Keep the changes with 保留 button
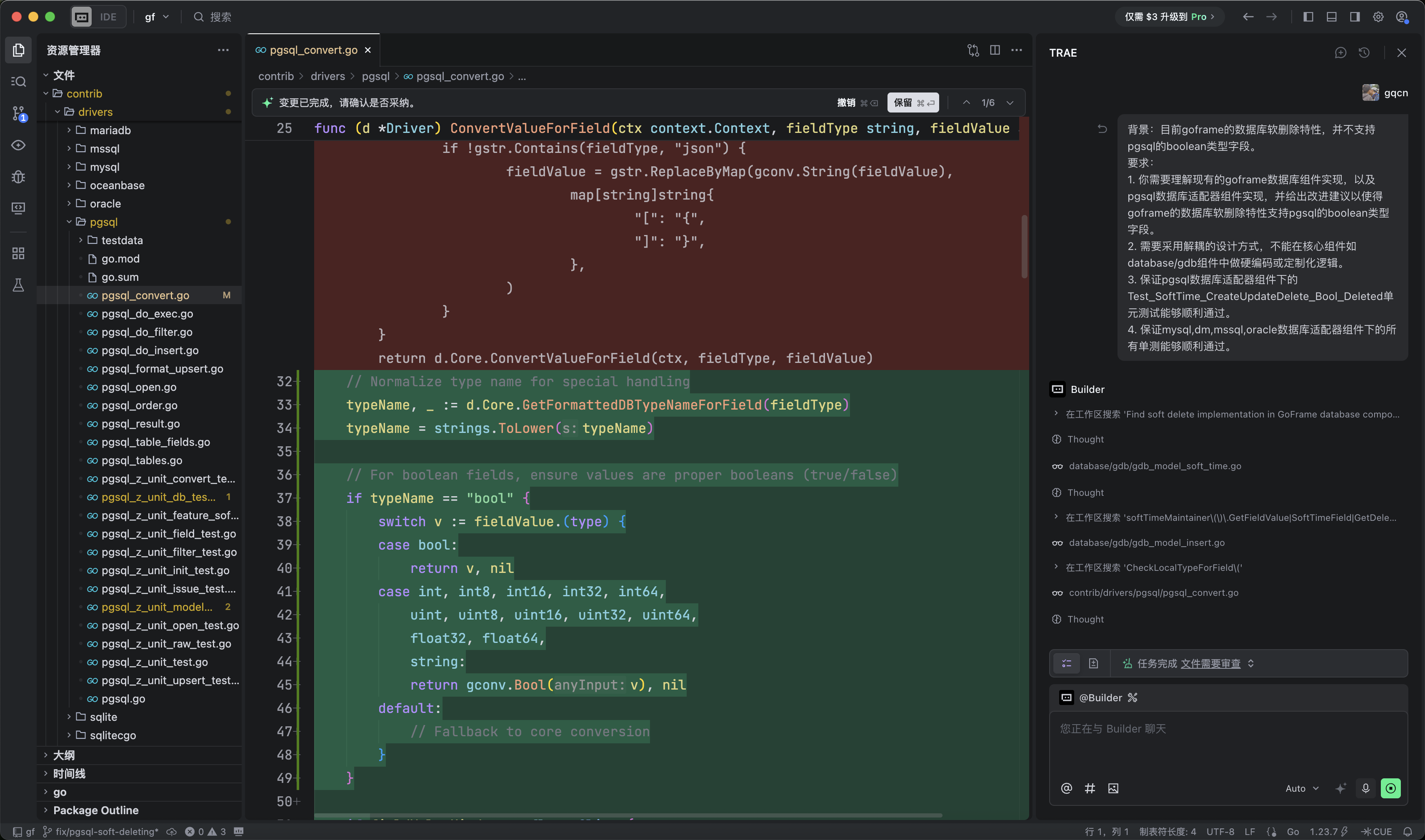 tap(912, 102)
